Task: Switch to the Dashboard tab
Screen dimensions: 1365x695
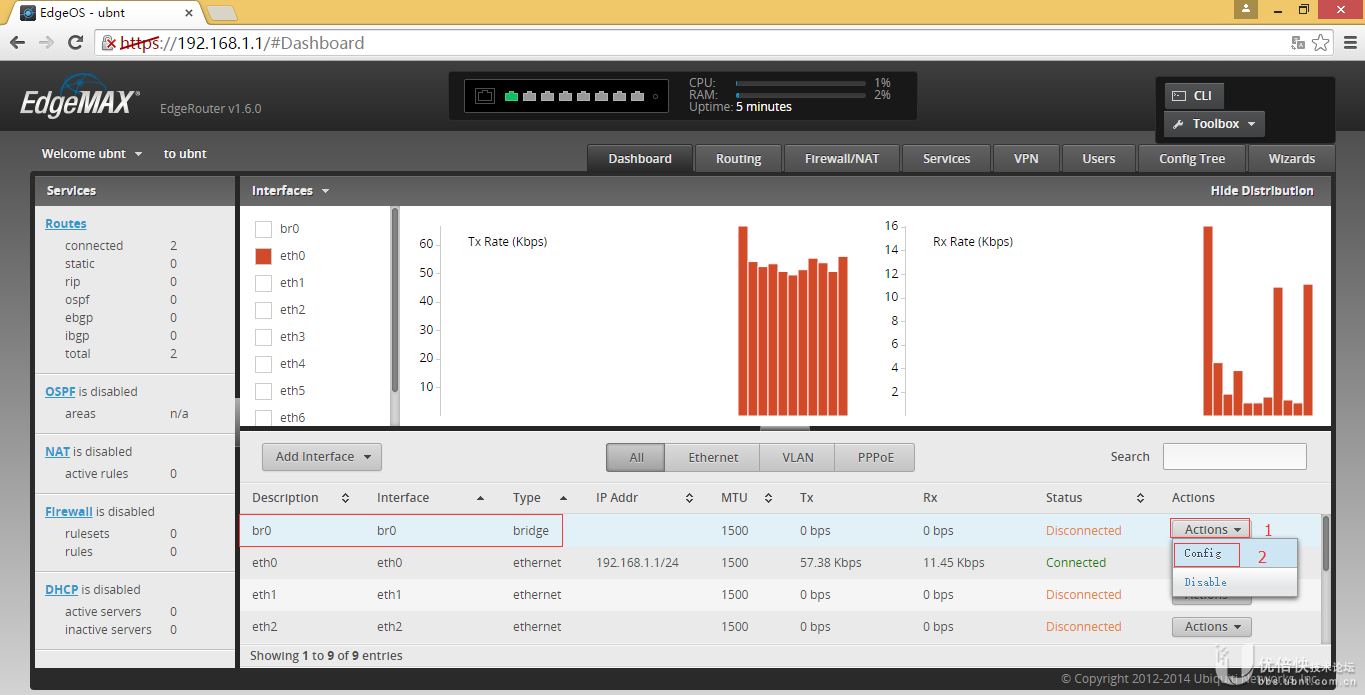Action: pyautogui.click(x=640, y=159)
